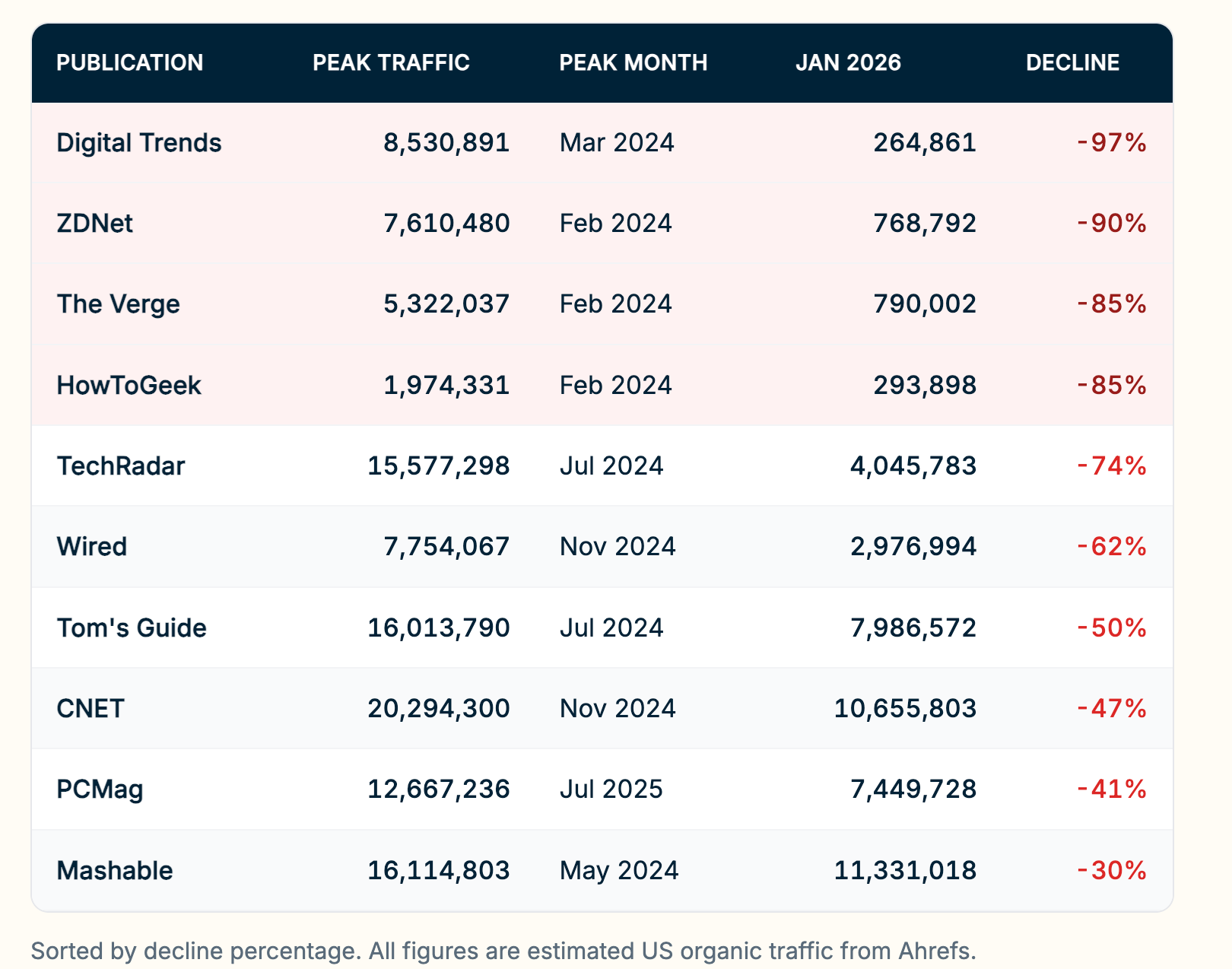Click Wired's Nov 2024 peak month

(x=618, y=547)
